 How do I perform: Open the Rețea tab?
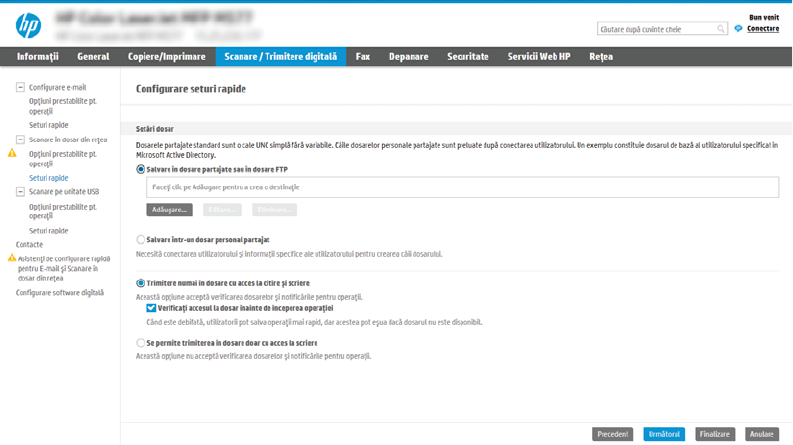(x=601, y=57)
